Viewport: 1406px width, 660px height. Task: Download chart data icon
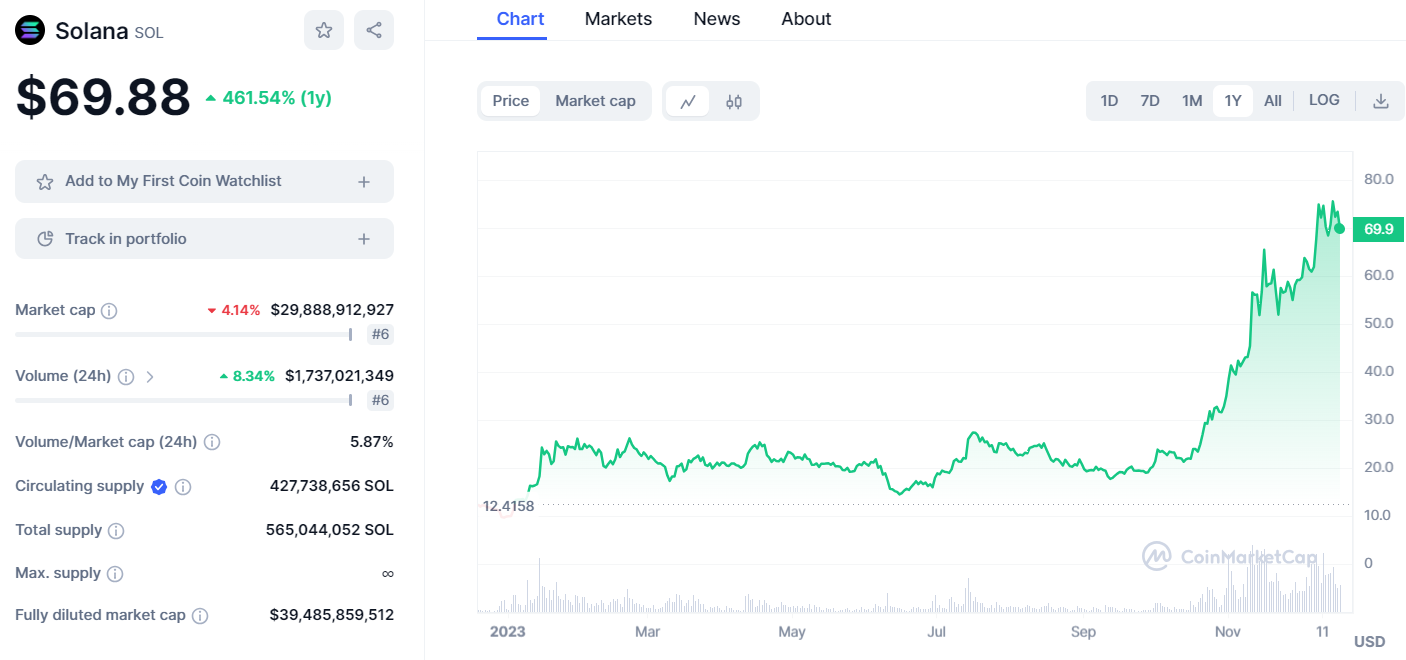1381,101
